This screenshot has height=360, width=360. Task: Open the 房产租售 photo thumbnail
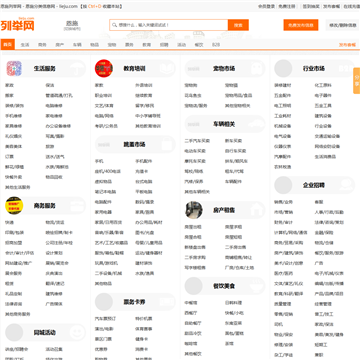click(194, 210)
